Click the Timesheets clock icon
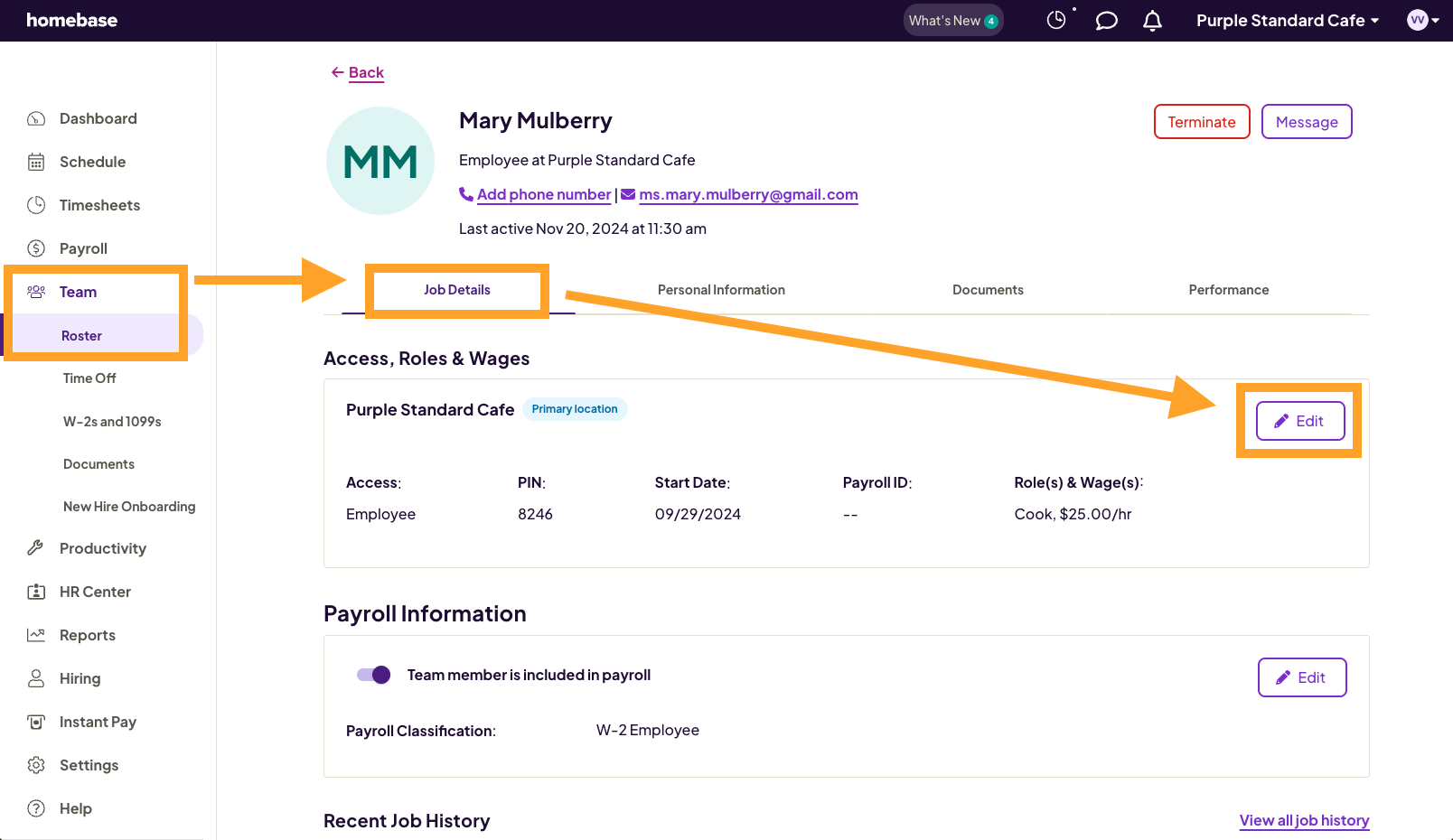1453x840 pixels. tap(36, 205)
